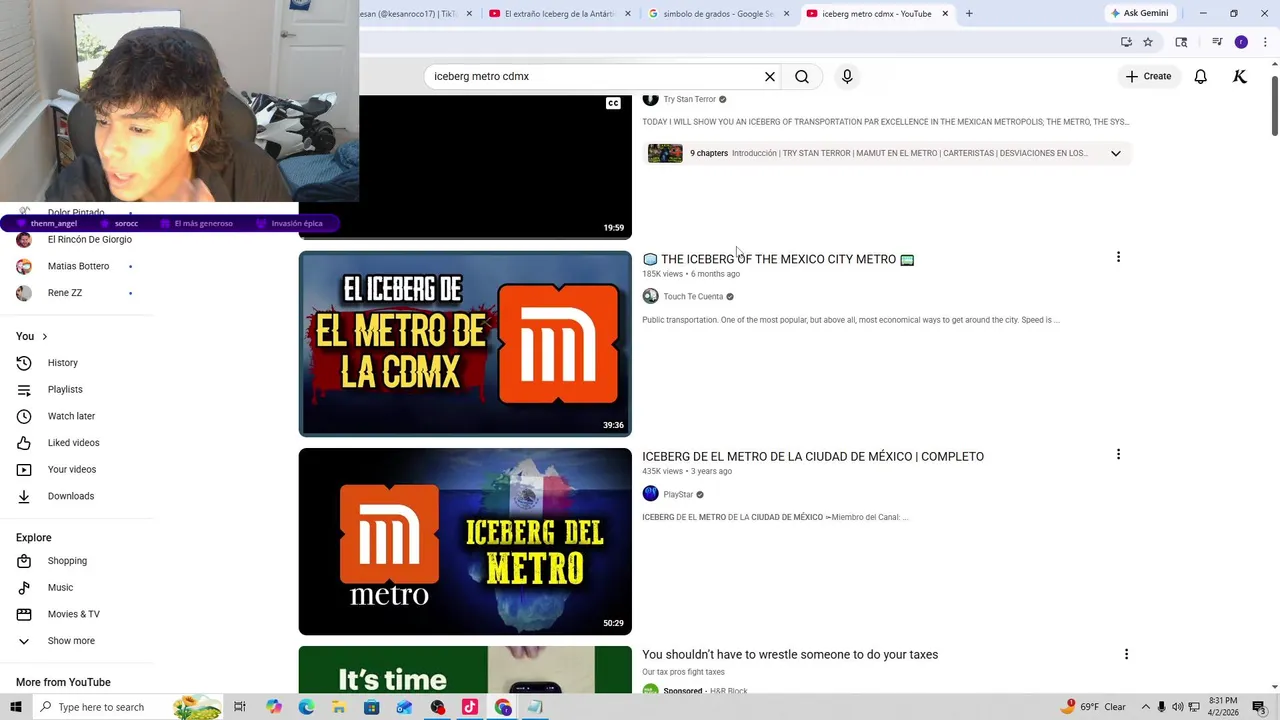Screen dimensions: 1280x720
Task: Start voice search with microphone icon
Action: pos(847,76)
